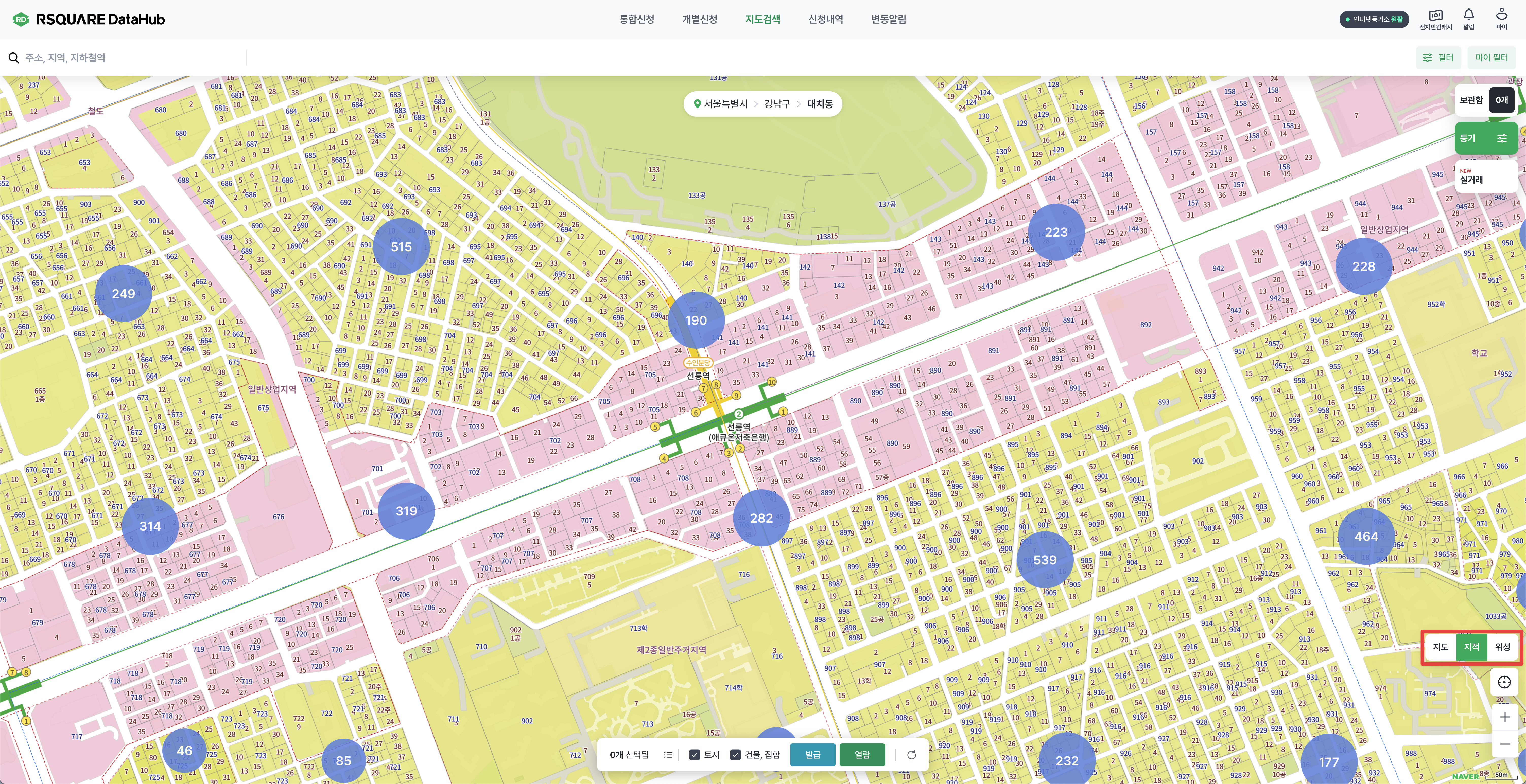This screenshot has width=1526, height=784.
Task: Switch map view to 위성
Action: 1502,647
